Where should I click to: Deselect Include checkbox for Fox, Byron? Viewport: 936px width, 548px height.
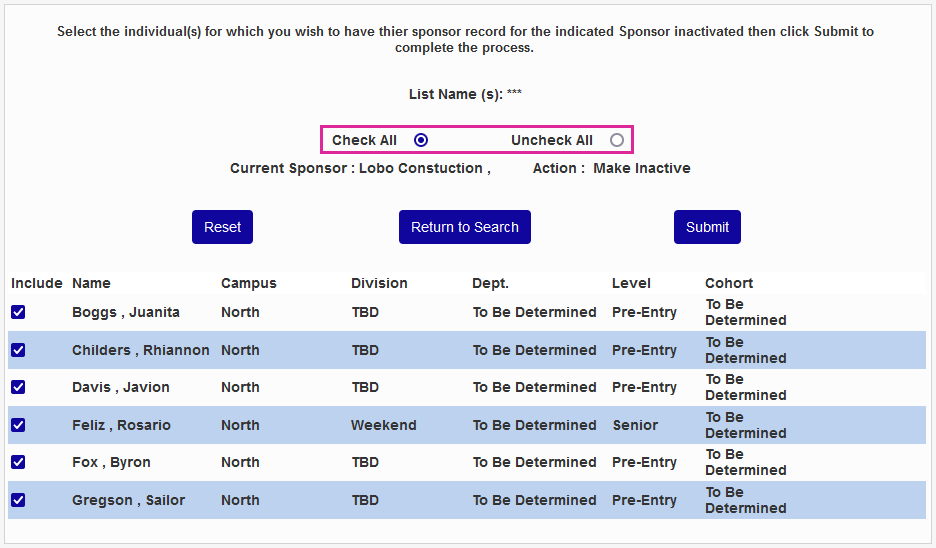pyautogui.click(x=18, y=462)
